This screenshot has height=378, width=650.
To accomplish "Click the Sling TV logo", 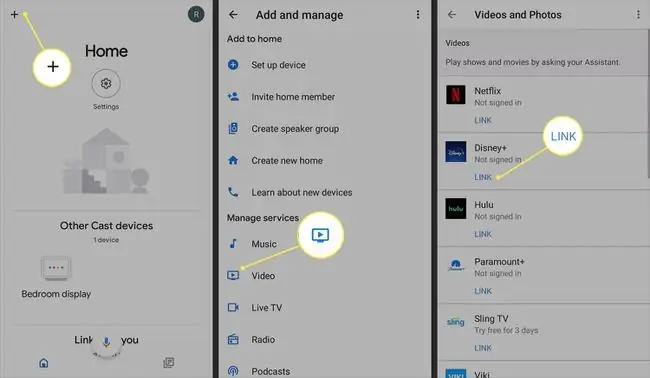I will coord(456,322).
